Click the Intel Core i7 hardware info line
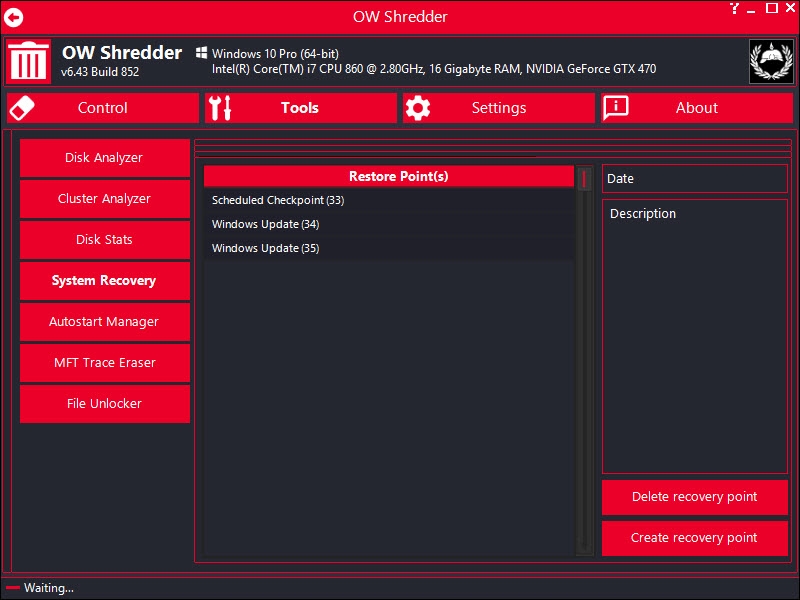The height and width of the screenshot is (600, 800). [434, 69]
